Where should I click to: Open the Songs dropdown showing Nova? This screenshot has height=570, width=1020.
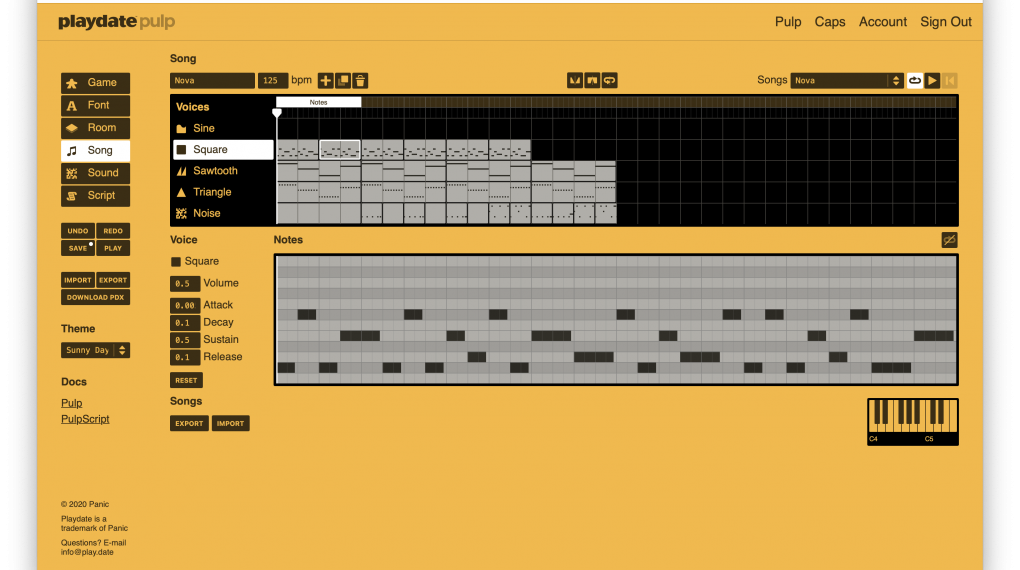click(847, 80)
